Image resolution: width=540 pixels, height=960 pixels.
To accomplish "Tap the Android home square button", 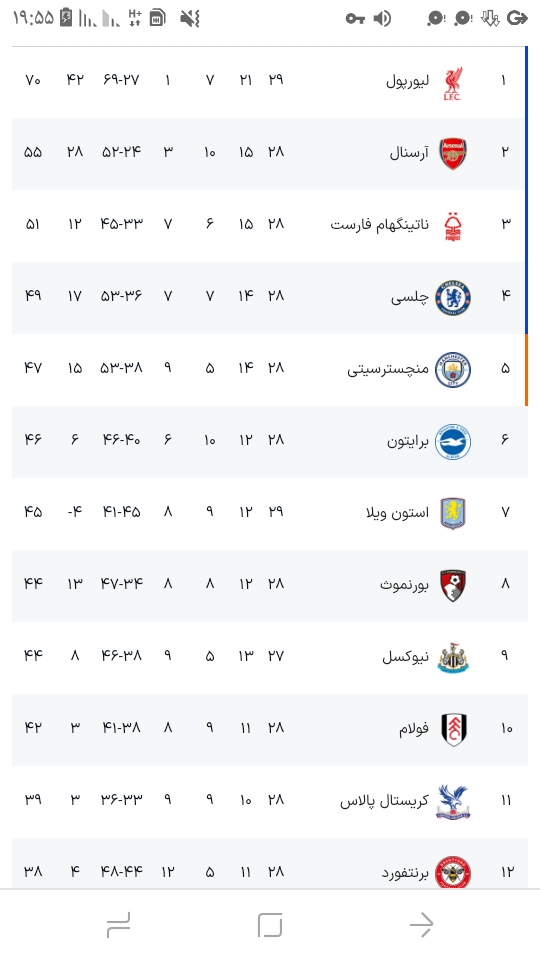I will tap(270, 924).
